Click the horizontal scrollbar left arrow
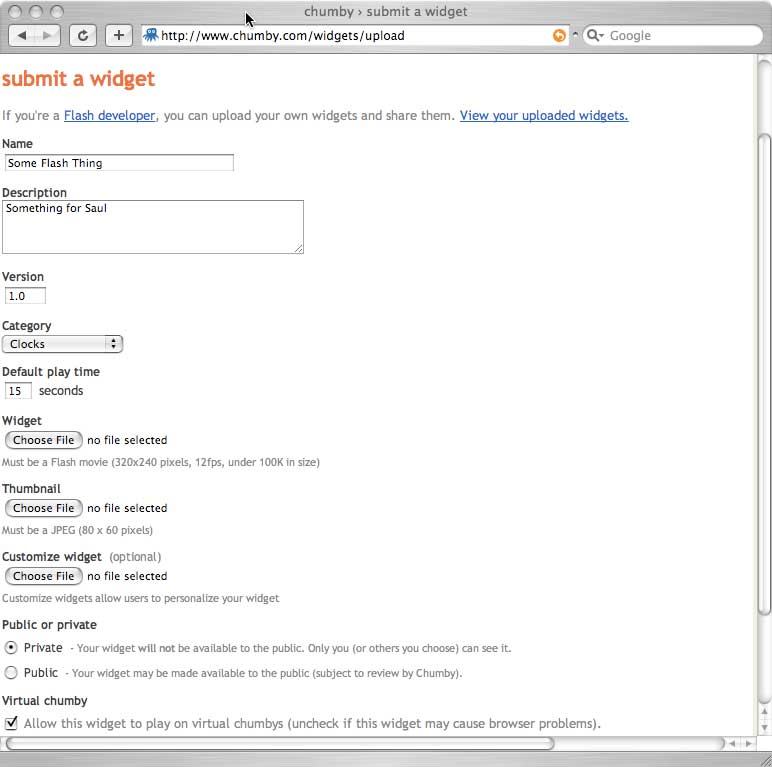 (x=732, y=743)
